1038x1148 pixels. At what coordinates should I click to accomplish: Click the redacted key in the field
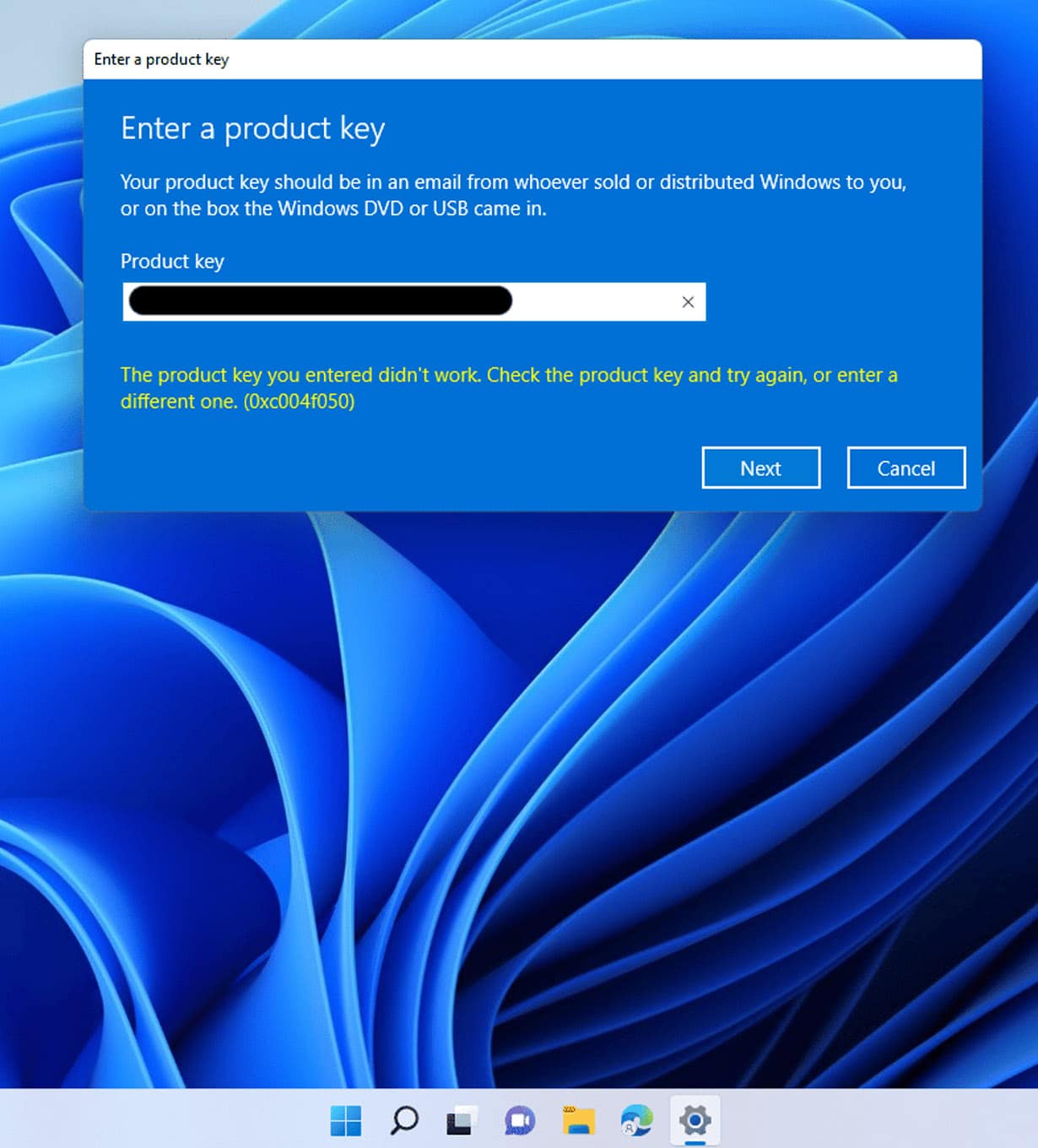[x=316, y=301]
